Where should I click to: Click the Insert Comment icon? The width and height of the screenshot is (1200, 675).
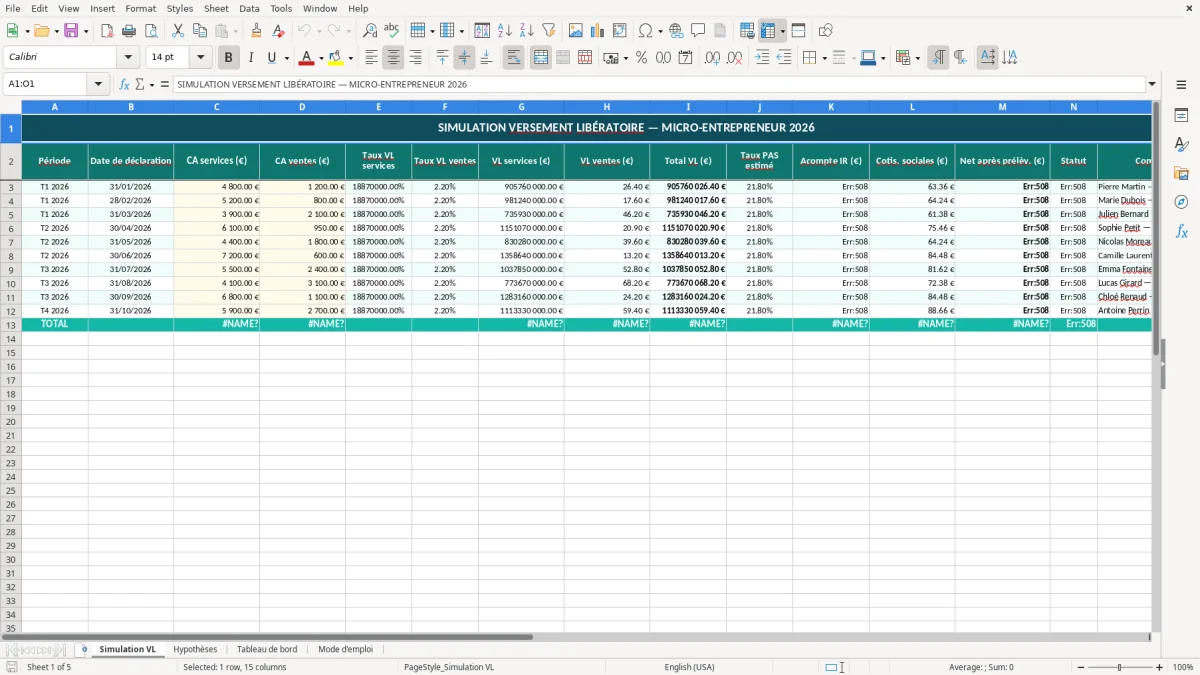click(x=698, y=31)
